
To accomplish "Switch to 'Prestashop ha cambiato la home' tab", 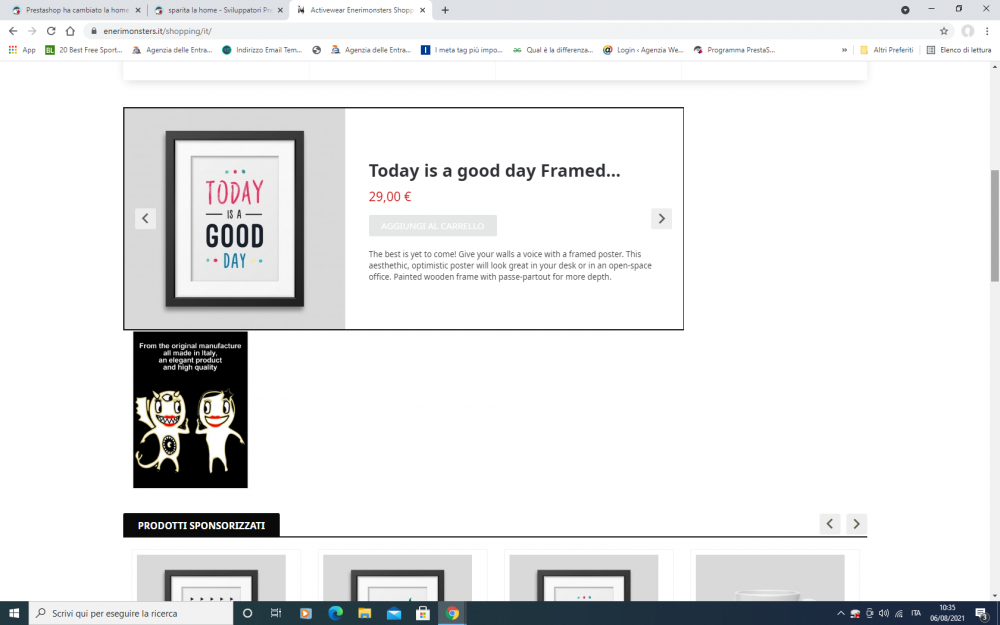I will [76, 10].
